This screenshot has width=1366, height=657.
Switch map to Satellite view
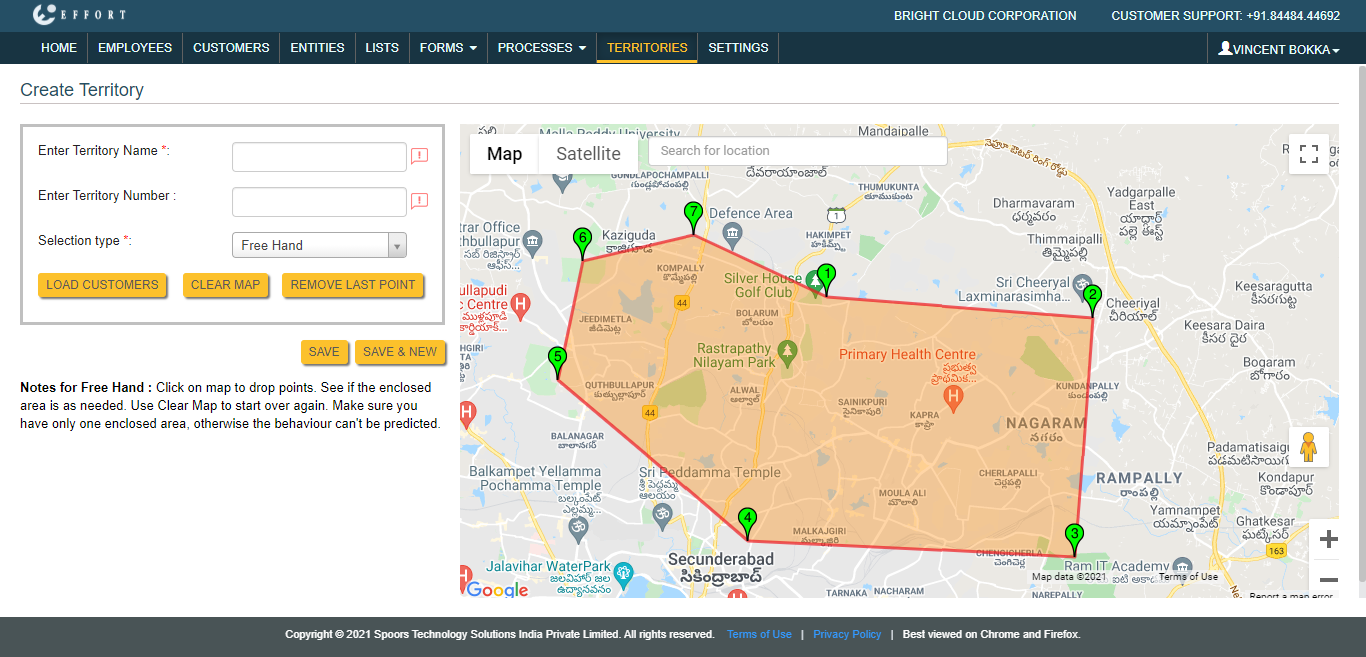[x=588, y=154]
